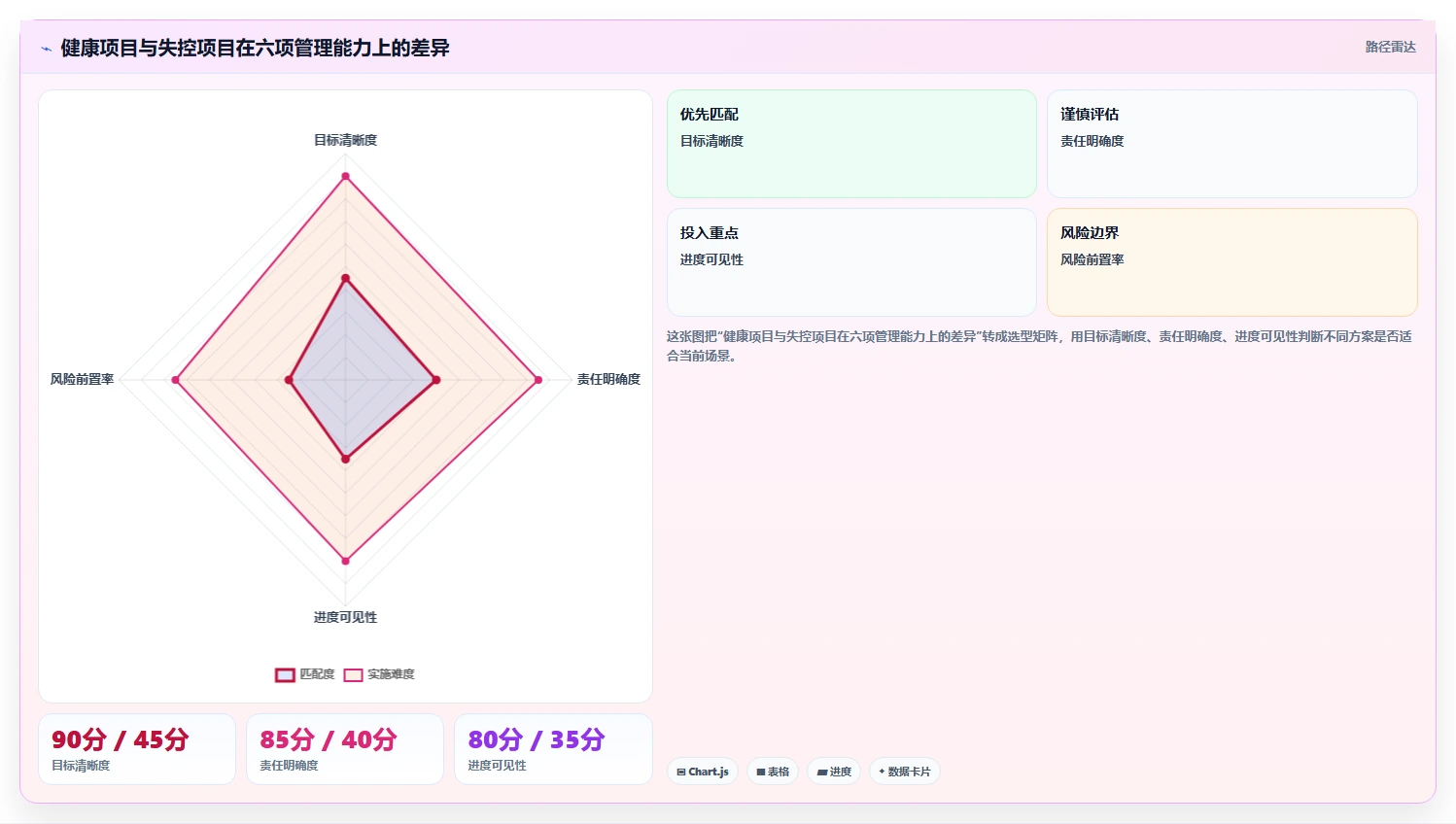Viewport: 1456px width, 824px height.
Task: Click the outer data point on the 风险前置率 axis
Action: (x=176, y=380)
